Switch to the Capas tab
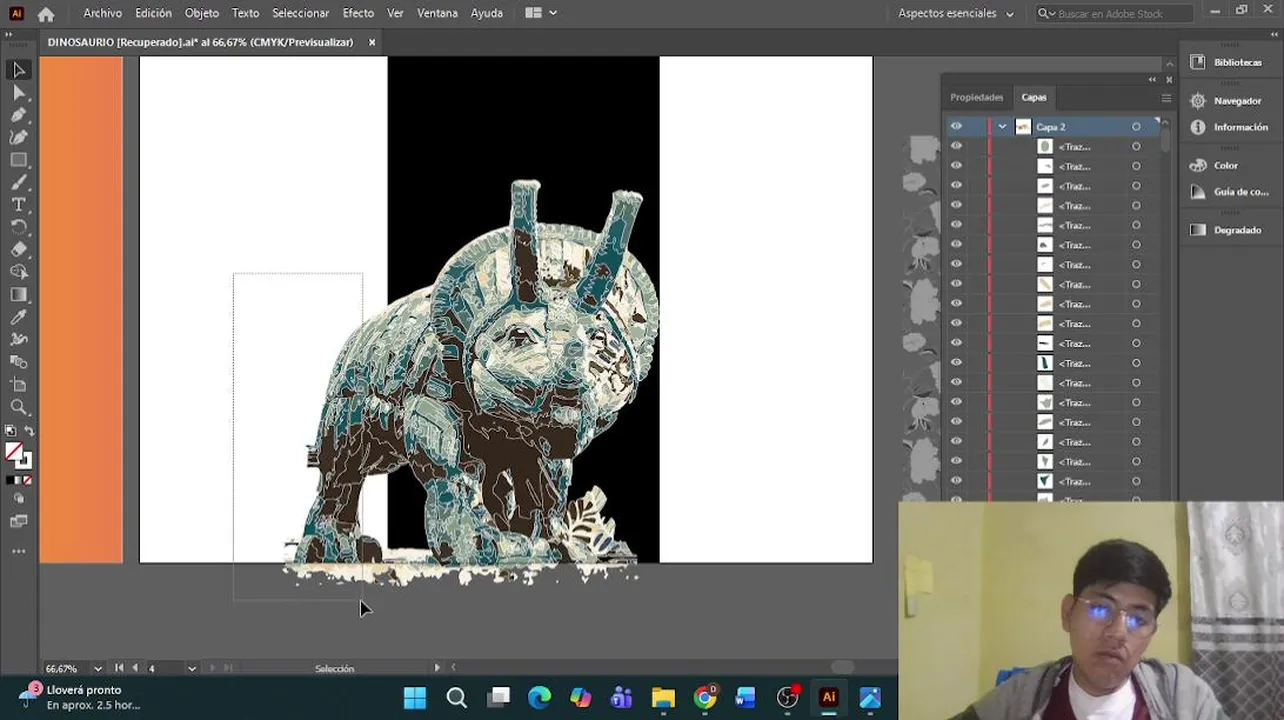1284x720 pixels. [1034, 98]
